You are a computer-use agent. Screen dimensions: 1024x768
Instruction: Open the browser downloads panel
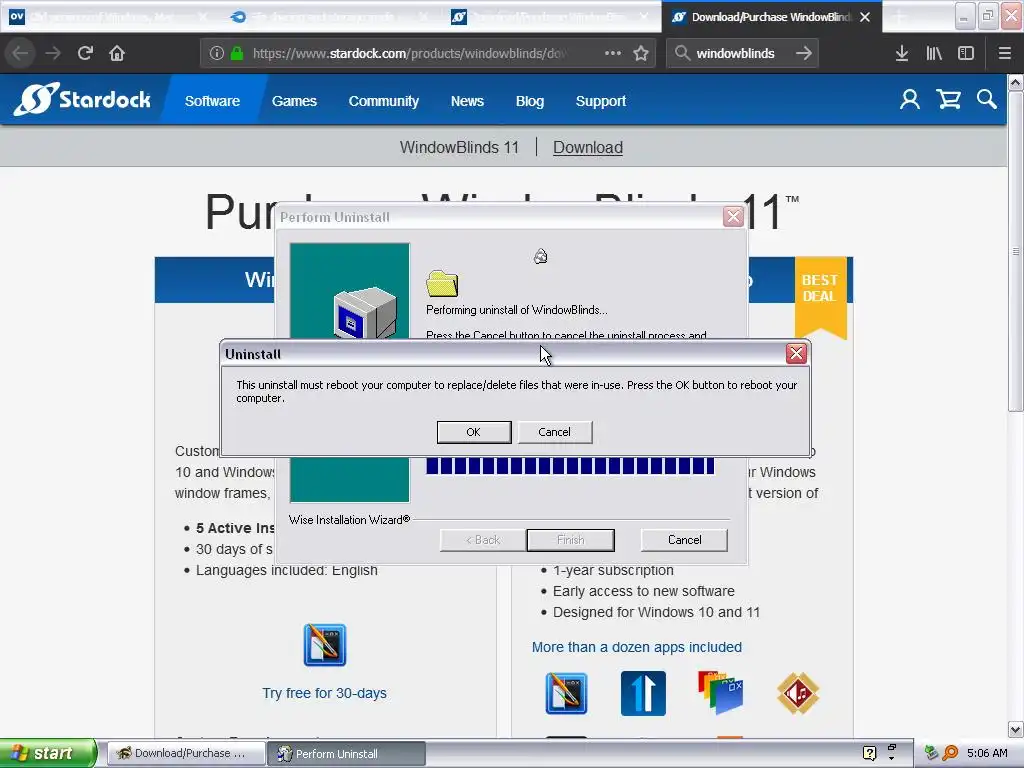[x=902, y=53]
